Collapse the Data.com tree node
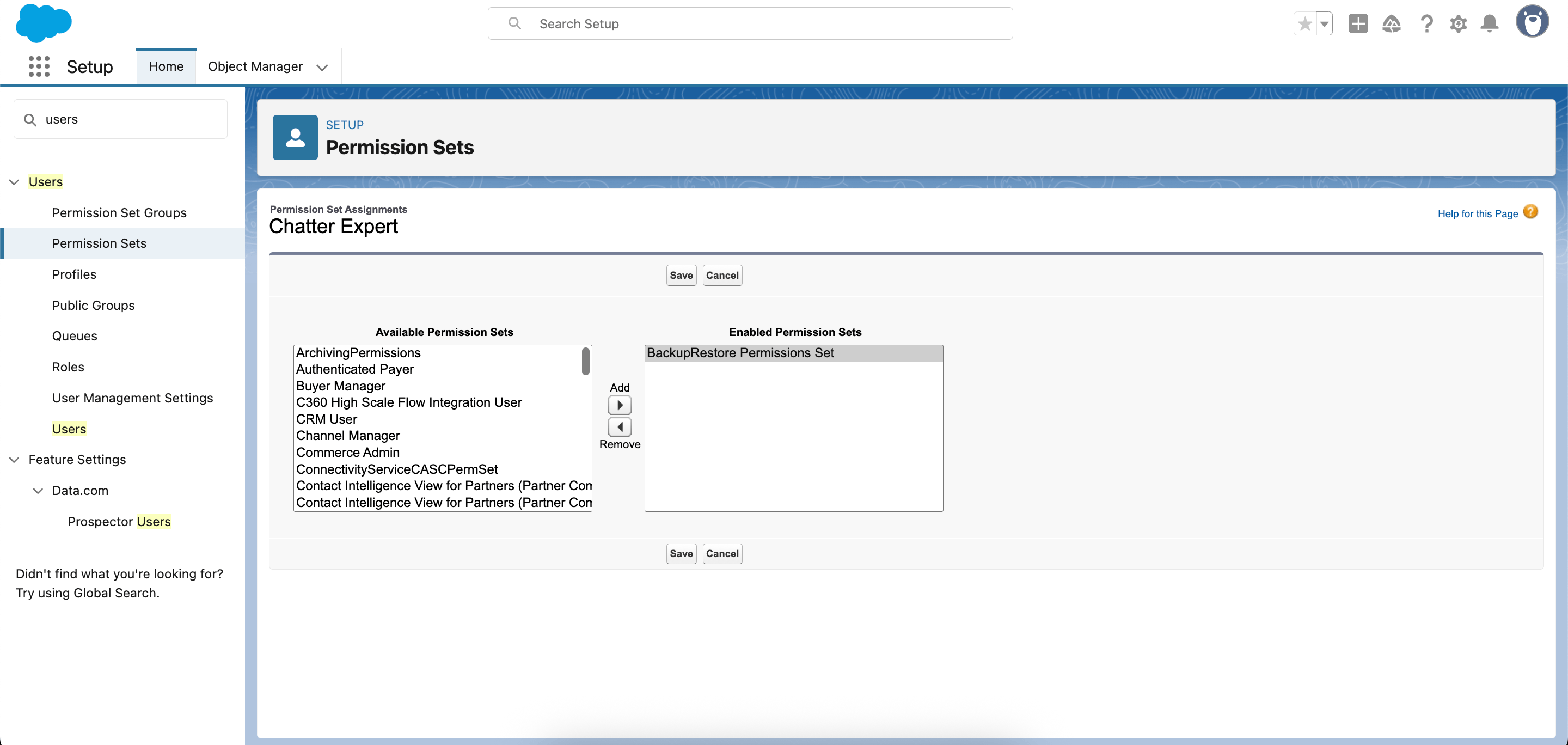Screen dimensions: 1568x745 (38, 491)
